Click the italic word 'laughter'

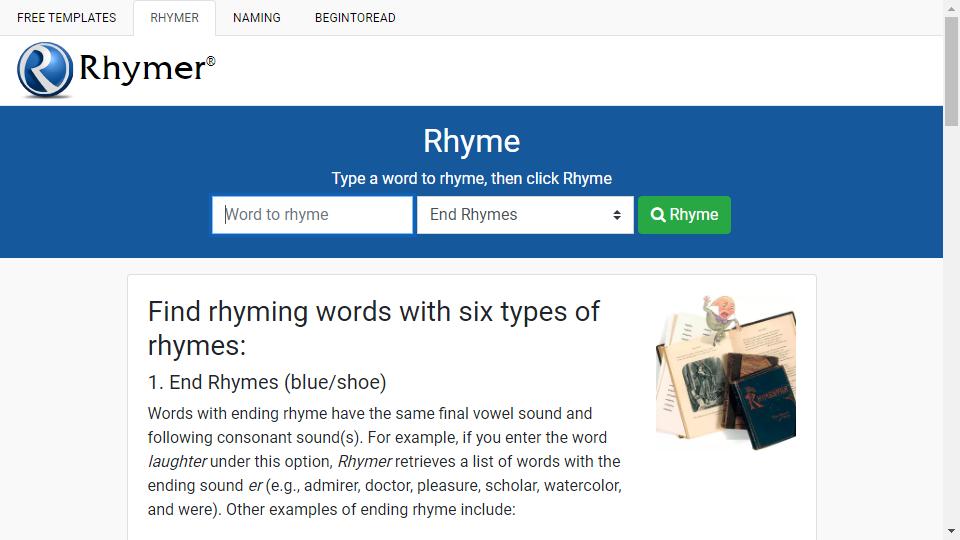pos(177,461)
